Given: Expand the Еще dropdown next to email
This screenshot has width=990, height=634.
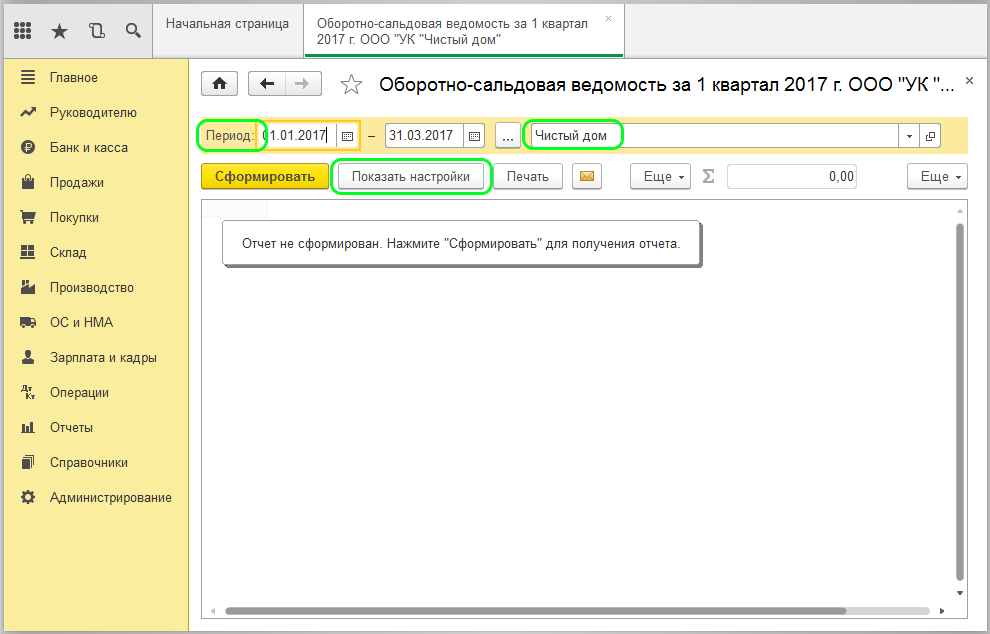Looking at the screenshot, I should [x=660, y=177].
